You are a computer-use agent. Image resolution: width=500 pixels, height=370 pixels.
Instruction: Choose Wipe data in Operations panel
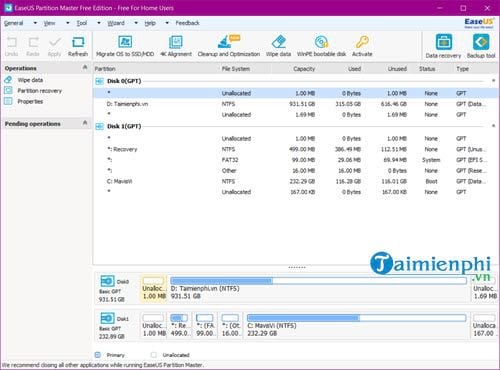coord(30,80)
